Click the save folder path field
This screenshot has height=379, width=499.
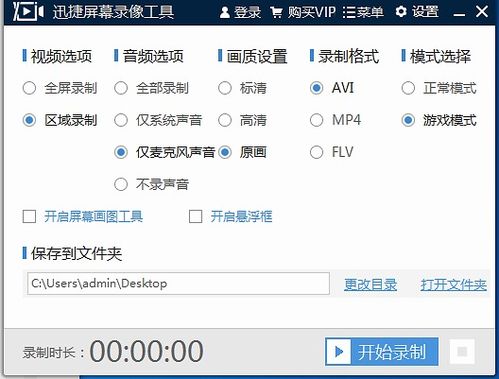click(x=178, y=284)
